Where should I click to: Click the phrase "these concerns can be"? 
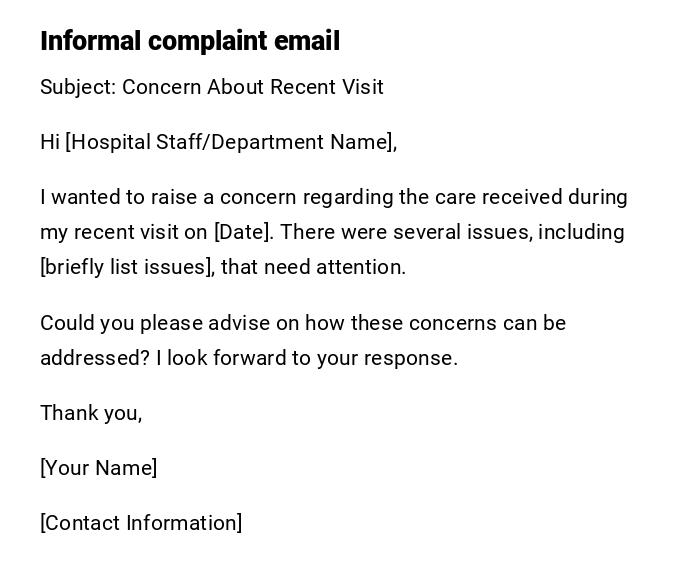458,323
